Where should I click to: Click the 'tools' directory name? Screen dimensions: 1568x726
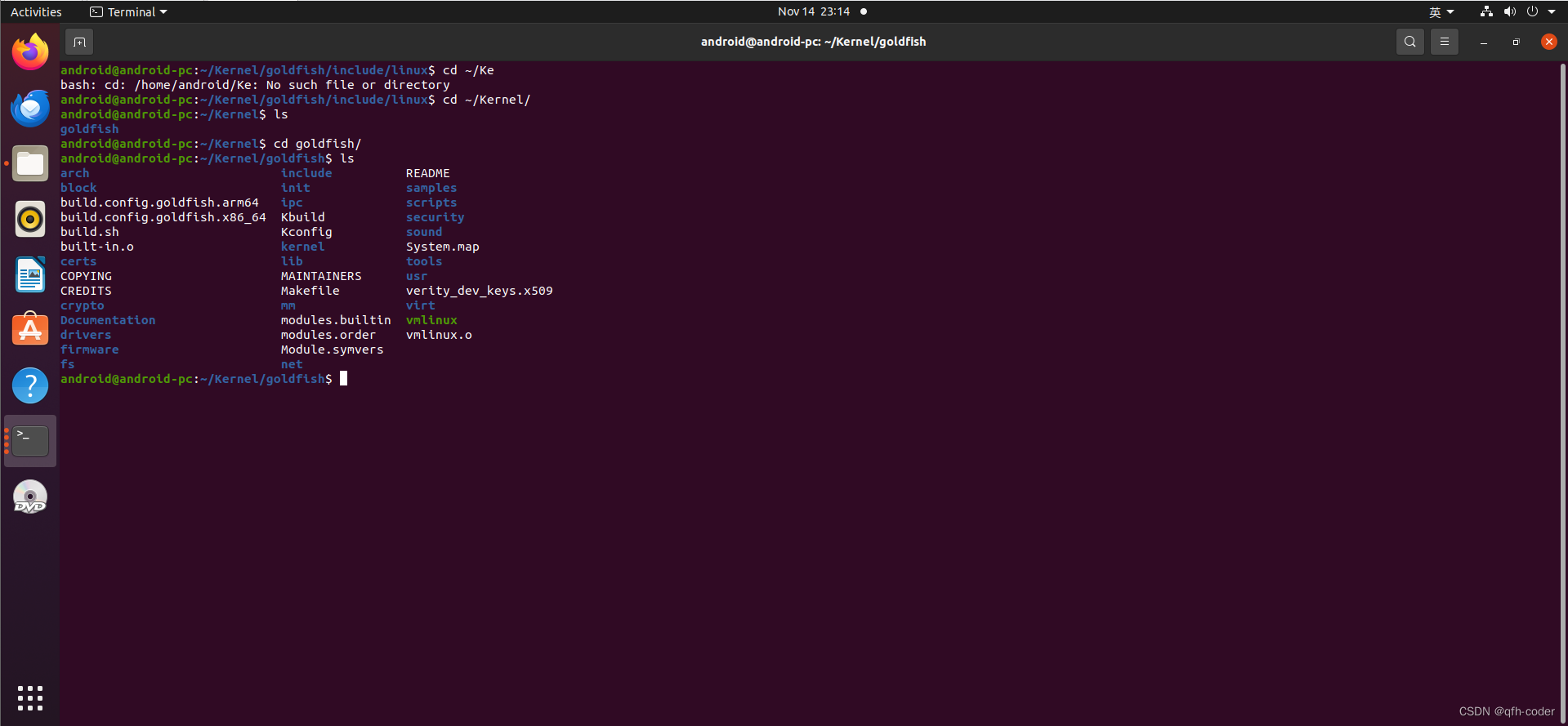coord(424,261)
